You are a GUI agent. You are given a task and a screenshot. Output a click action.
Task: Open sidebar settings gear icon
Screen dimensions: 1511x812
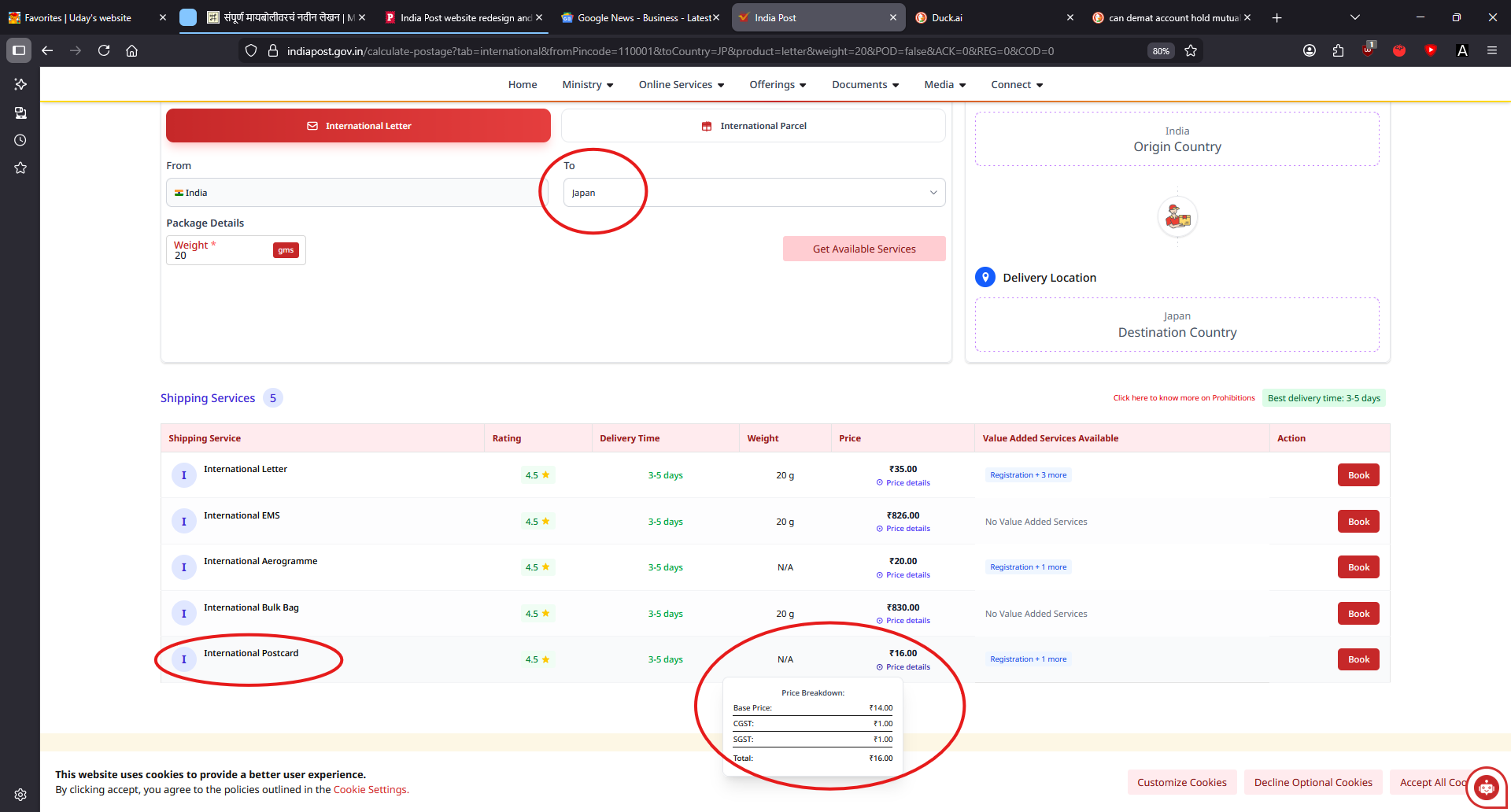pyautogui.click(x=20, y=795)
